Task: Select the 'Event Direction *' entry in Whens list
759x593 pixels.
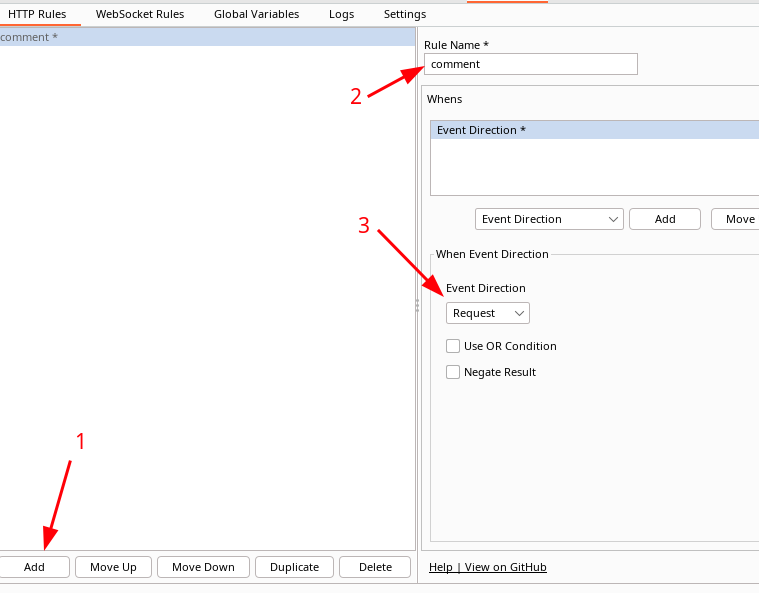Action: click(594, 130)
